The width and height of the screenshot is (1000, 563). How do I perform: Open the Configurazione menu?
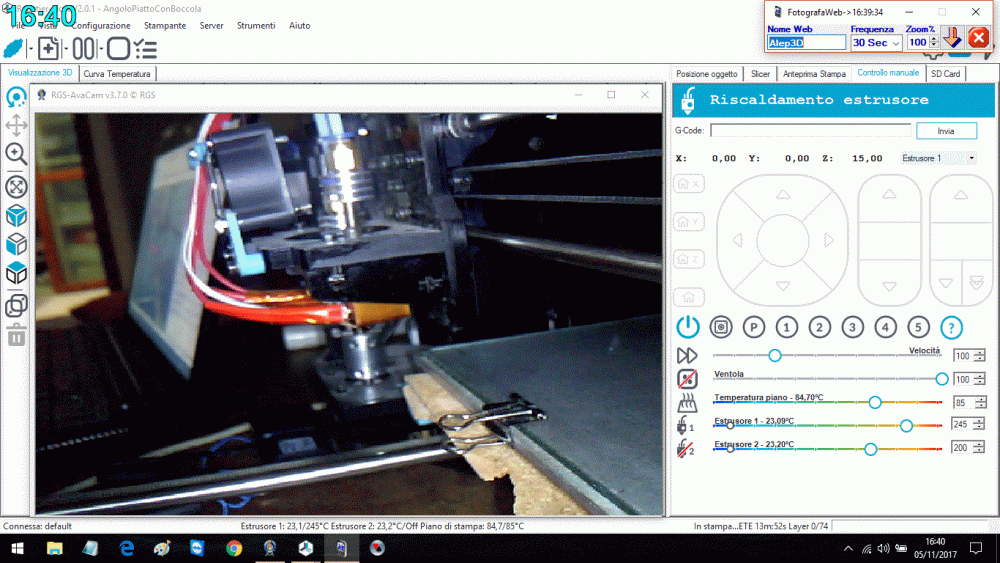point(101,25)
